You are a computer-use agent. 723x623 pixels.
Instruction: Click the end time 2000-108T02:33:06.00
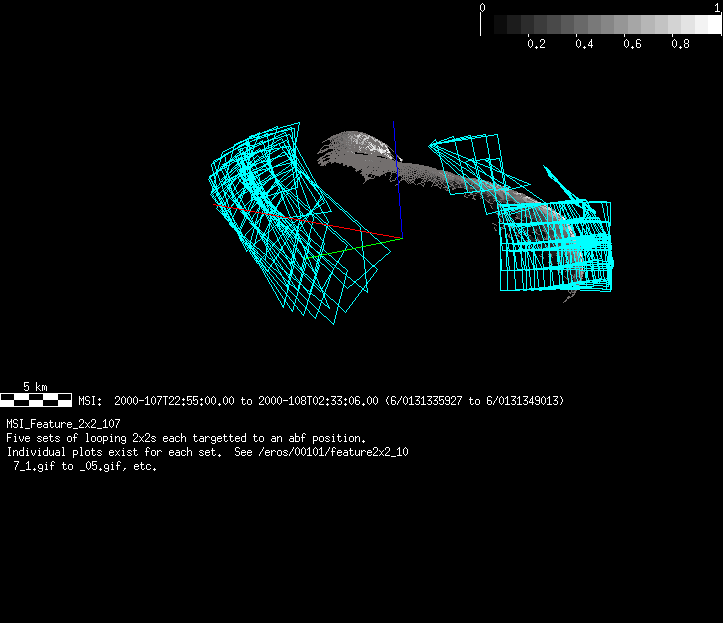[318, 401]
